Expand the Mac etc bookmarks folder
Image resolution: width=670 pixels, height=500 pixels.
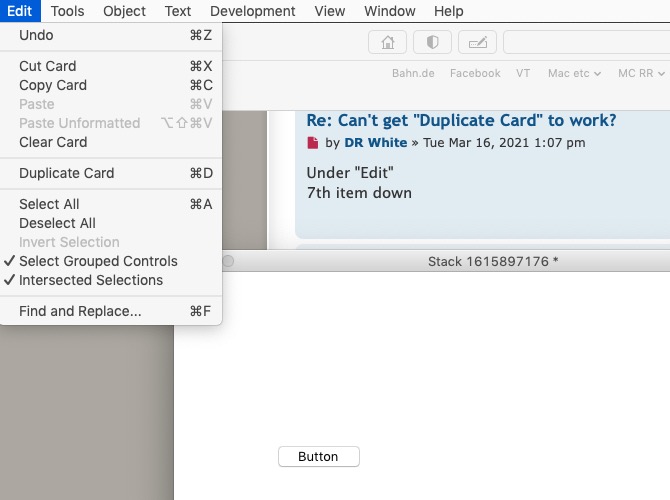[574, 73]
